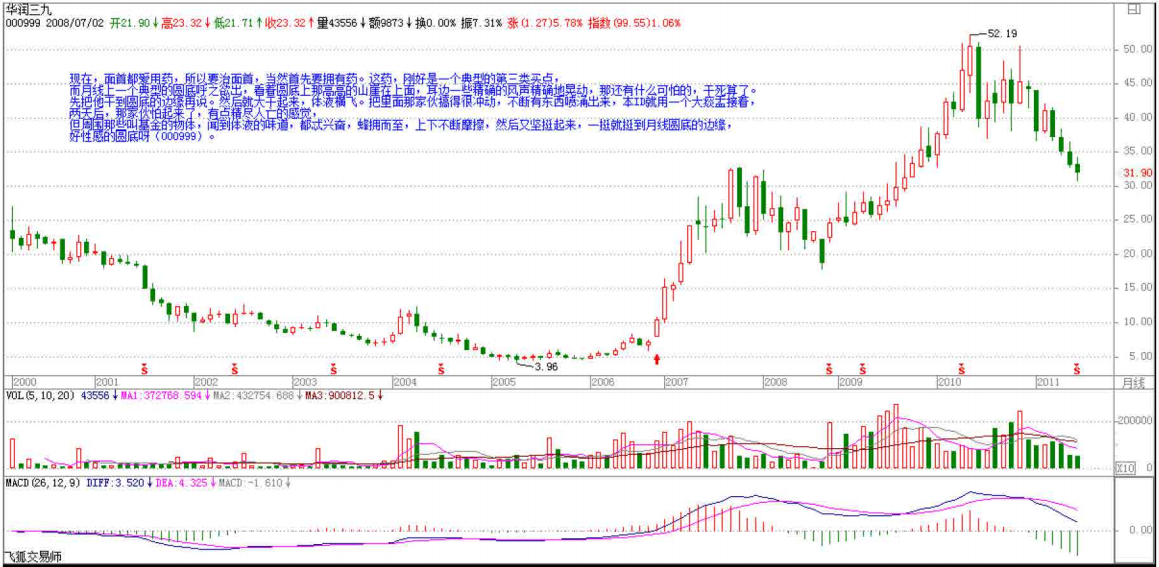Click the red S marker under 2003
1159x567 pixels.
point(333,368)
